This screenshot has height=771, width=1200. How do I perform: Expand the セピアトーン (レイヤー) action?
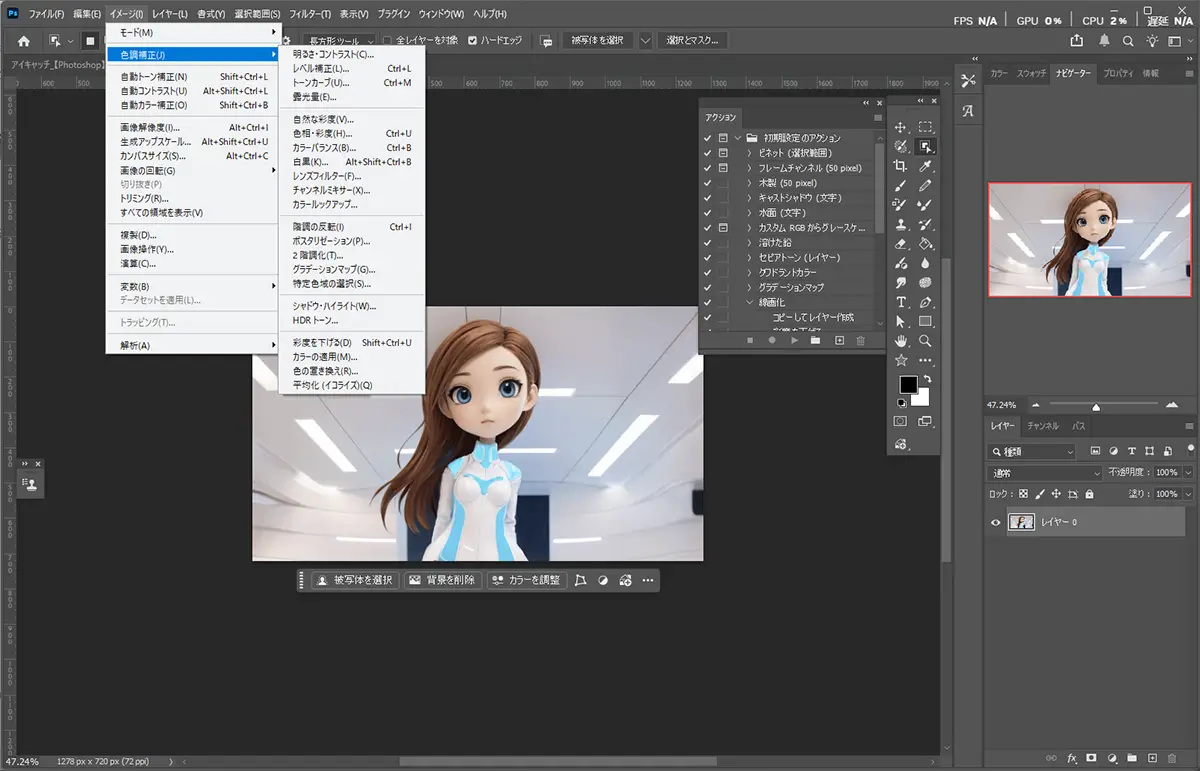[x=750, y=258]
